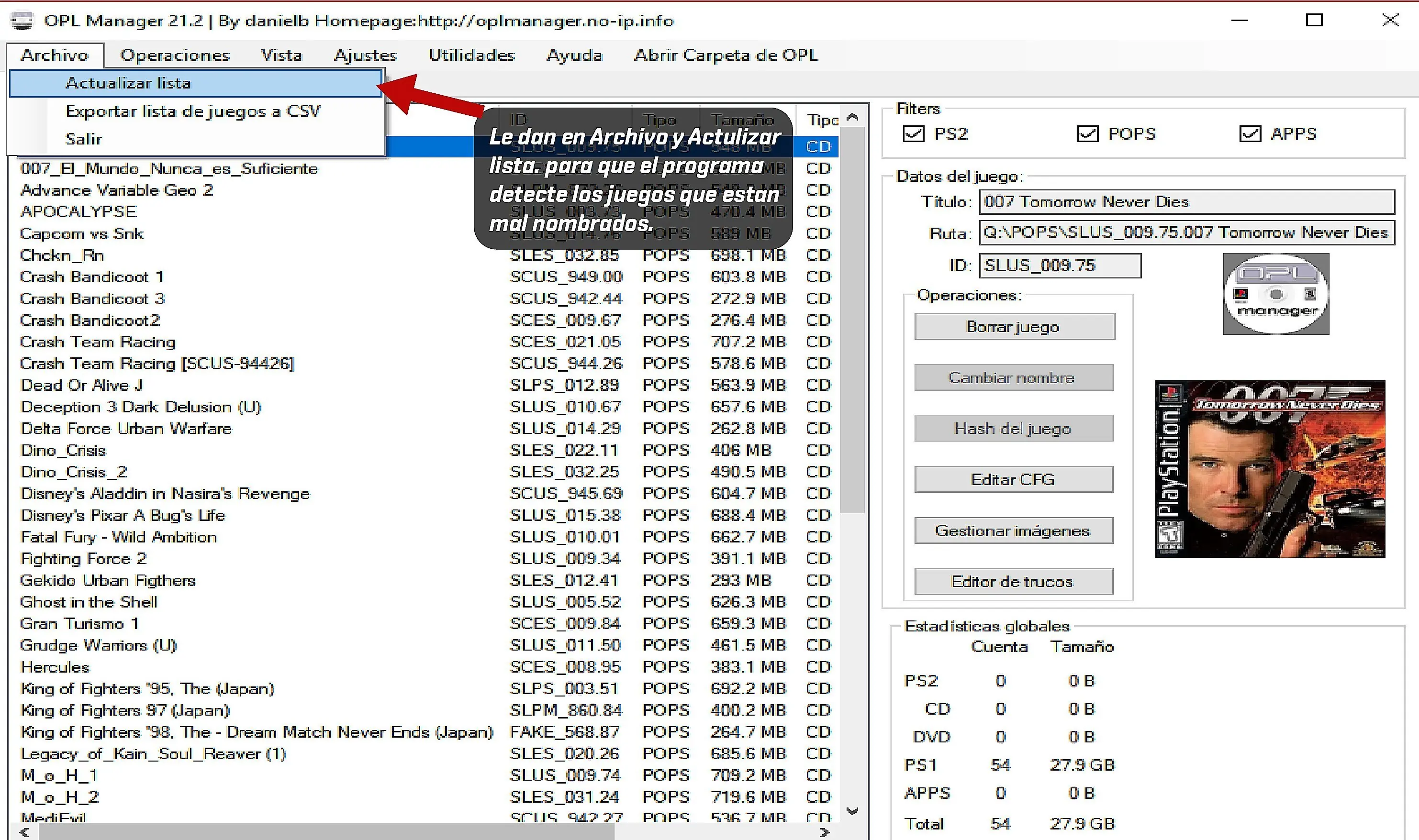
Task: Click the Título input field
Action: point(1187,202)
